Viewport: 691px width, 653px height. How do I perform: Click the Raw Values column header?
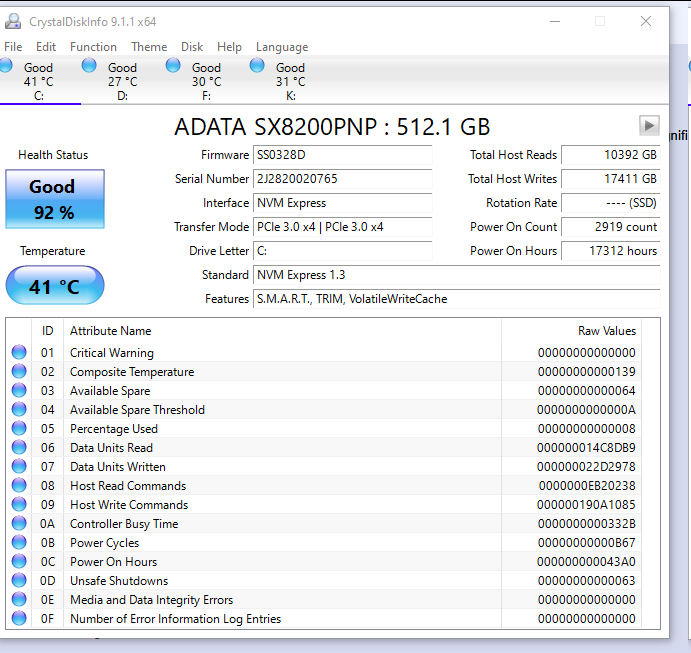tap(606, 331)
